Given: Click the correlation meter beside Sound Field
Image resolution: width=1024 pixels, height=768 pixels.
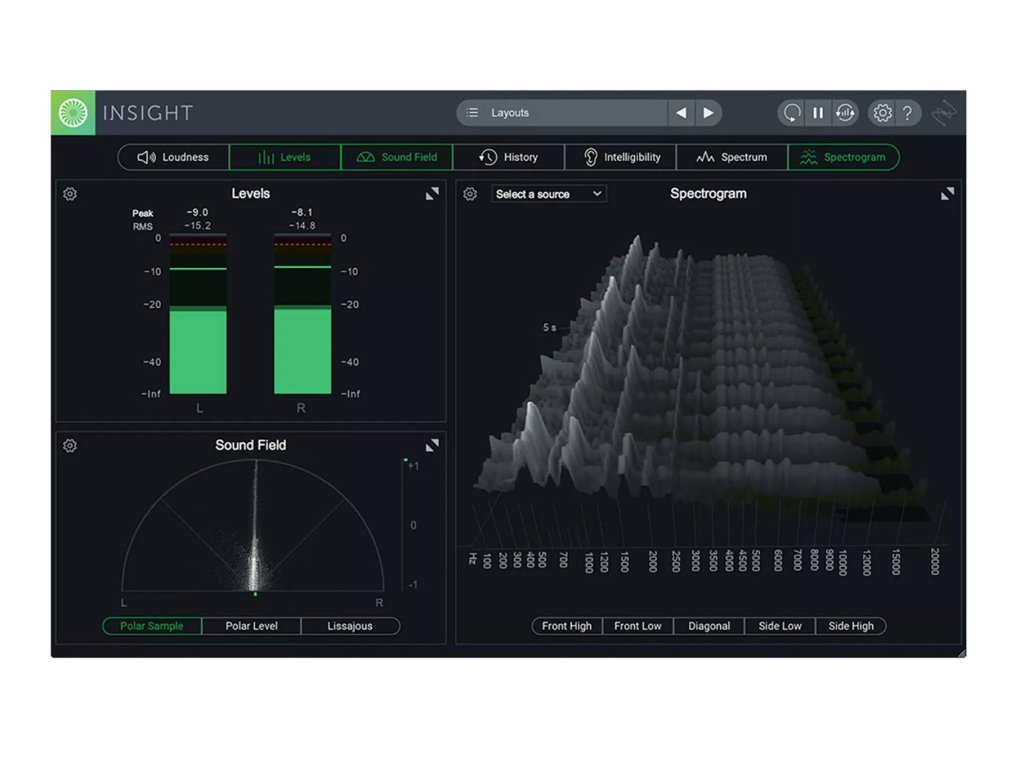Looking at the screenshot, I should 406,525.
